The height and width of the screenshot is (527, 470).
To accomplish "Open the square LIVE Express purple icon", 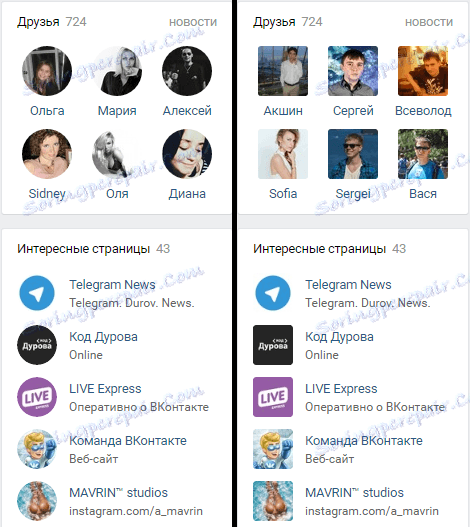I will click(273, 397).
